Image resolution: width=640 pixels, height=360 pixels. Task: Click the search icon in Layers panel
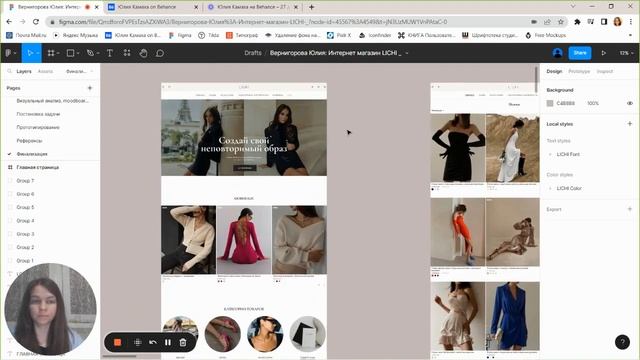[9, 71]
